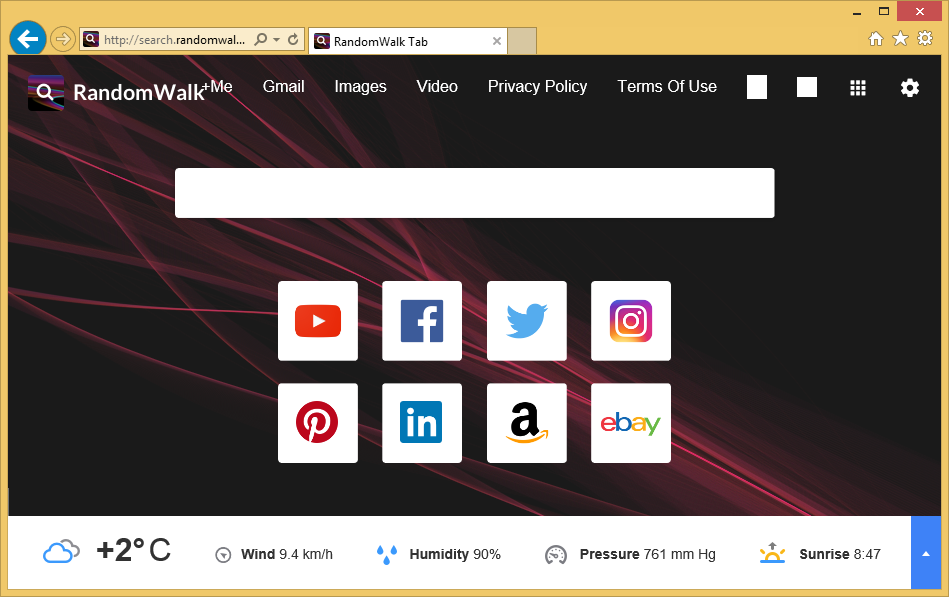This screenshot has width=949, height=597.
Task: Go back with browser back arrow
Action: (x=28, y=39)
